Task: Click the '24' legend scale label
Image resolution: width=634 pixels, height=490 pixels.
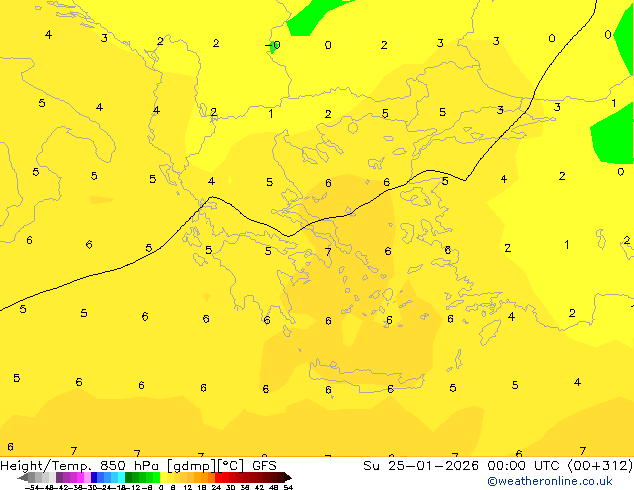Action: point(216,487)
